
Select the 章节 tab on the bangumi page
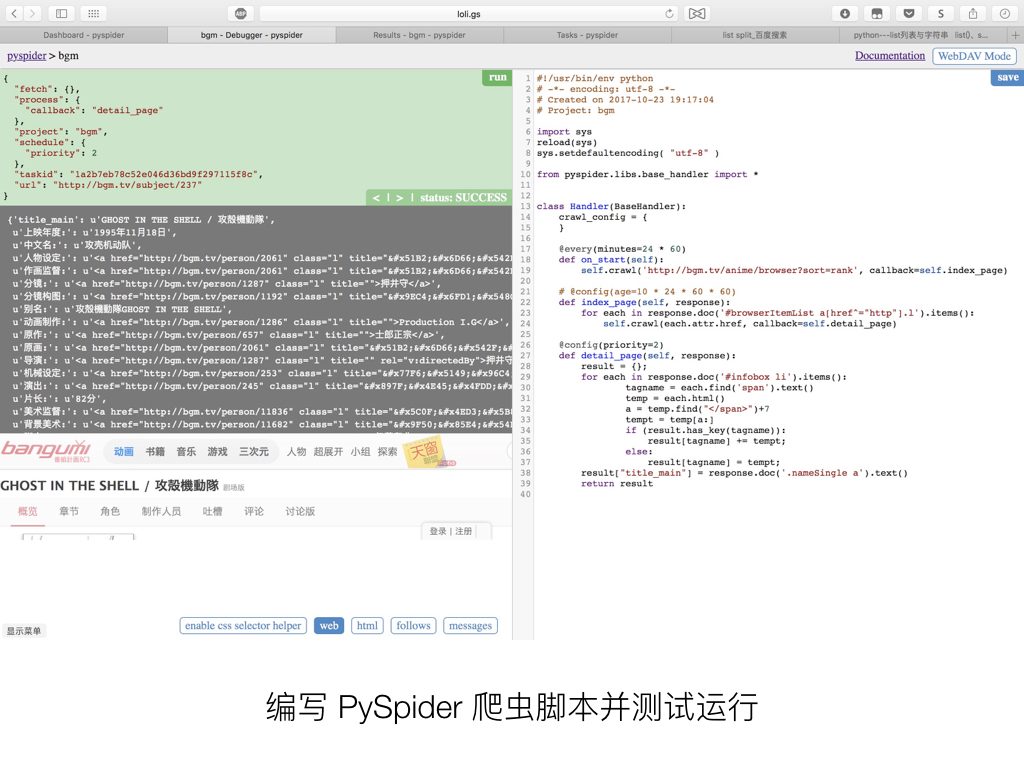click(x=68, y=511)
